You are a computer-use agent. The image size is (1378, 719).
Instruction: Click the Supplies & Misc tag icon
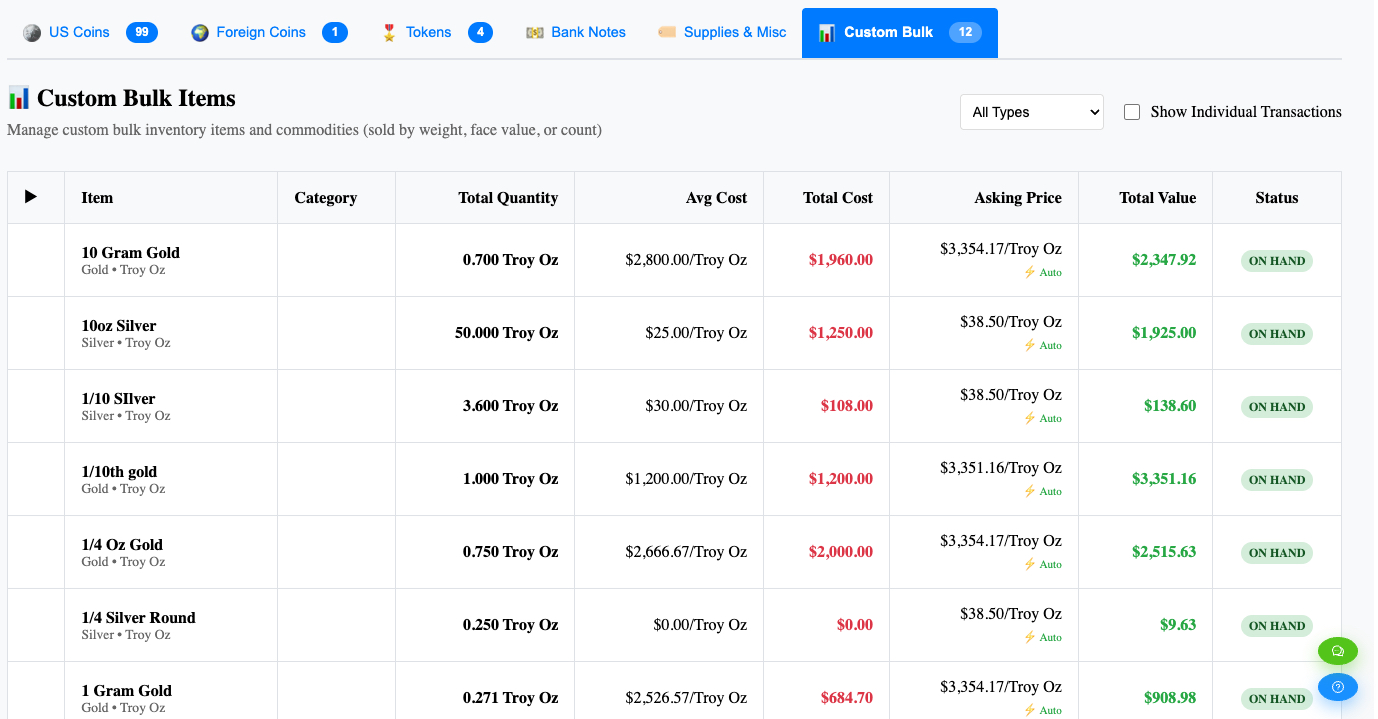(667, 32)
